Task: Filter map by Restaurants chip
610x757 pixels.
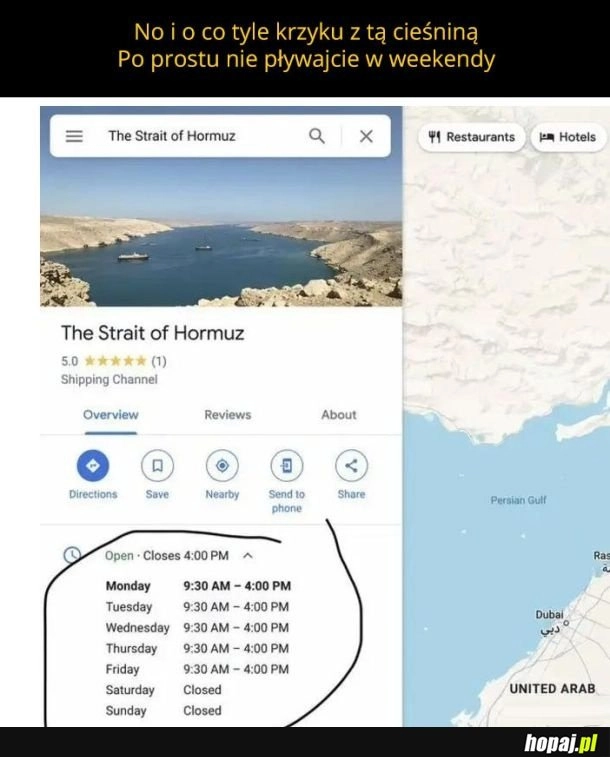Action: [x=471, y=137]
